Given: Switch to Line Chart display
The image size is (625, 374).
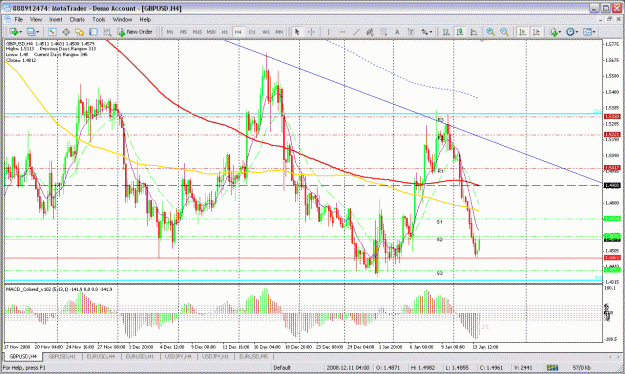Looking at the screenshot, I should pyautogui.click(x=474, y=32).
